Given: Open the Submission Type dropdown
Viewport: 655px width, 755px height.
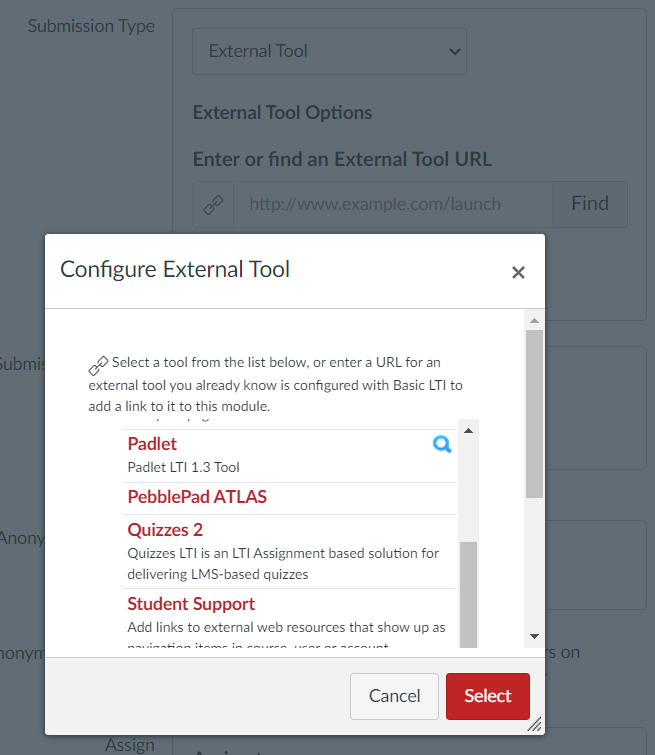Looking at the screenshot, I should 329,51.
